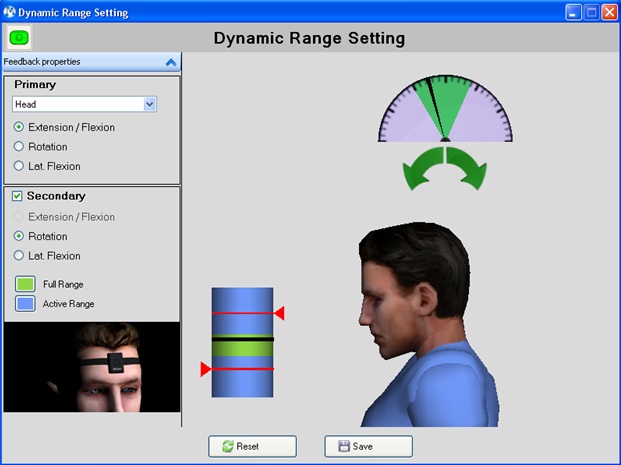This screenshot has height=465, width=621.
Task: Click the green right curved arrow
Action: coord(467,169)
